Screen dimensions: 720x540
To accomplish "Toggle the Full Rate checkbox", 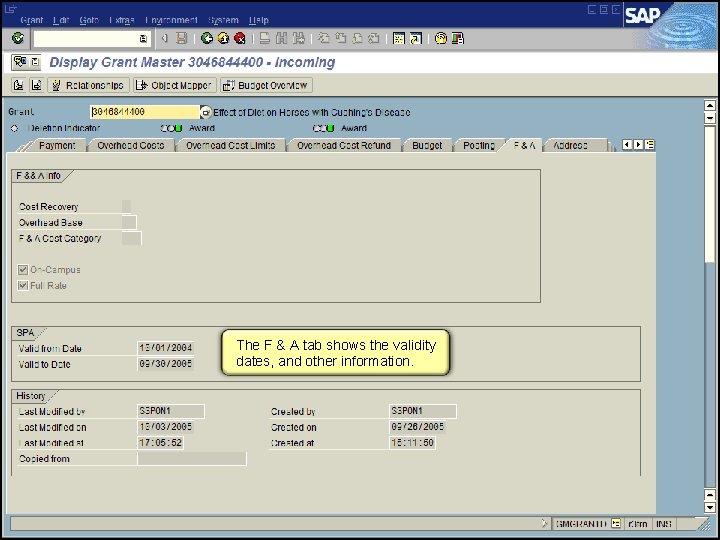I will [x=22, y=286].
